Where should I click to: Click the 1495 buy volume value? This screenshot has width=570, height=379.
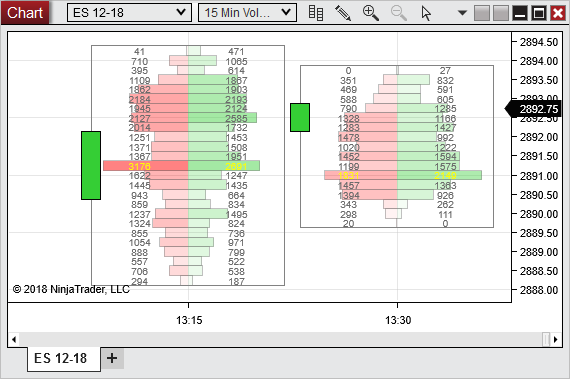click(x=236, y=214)
